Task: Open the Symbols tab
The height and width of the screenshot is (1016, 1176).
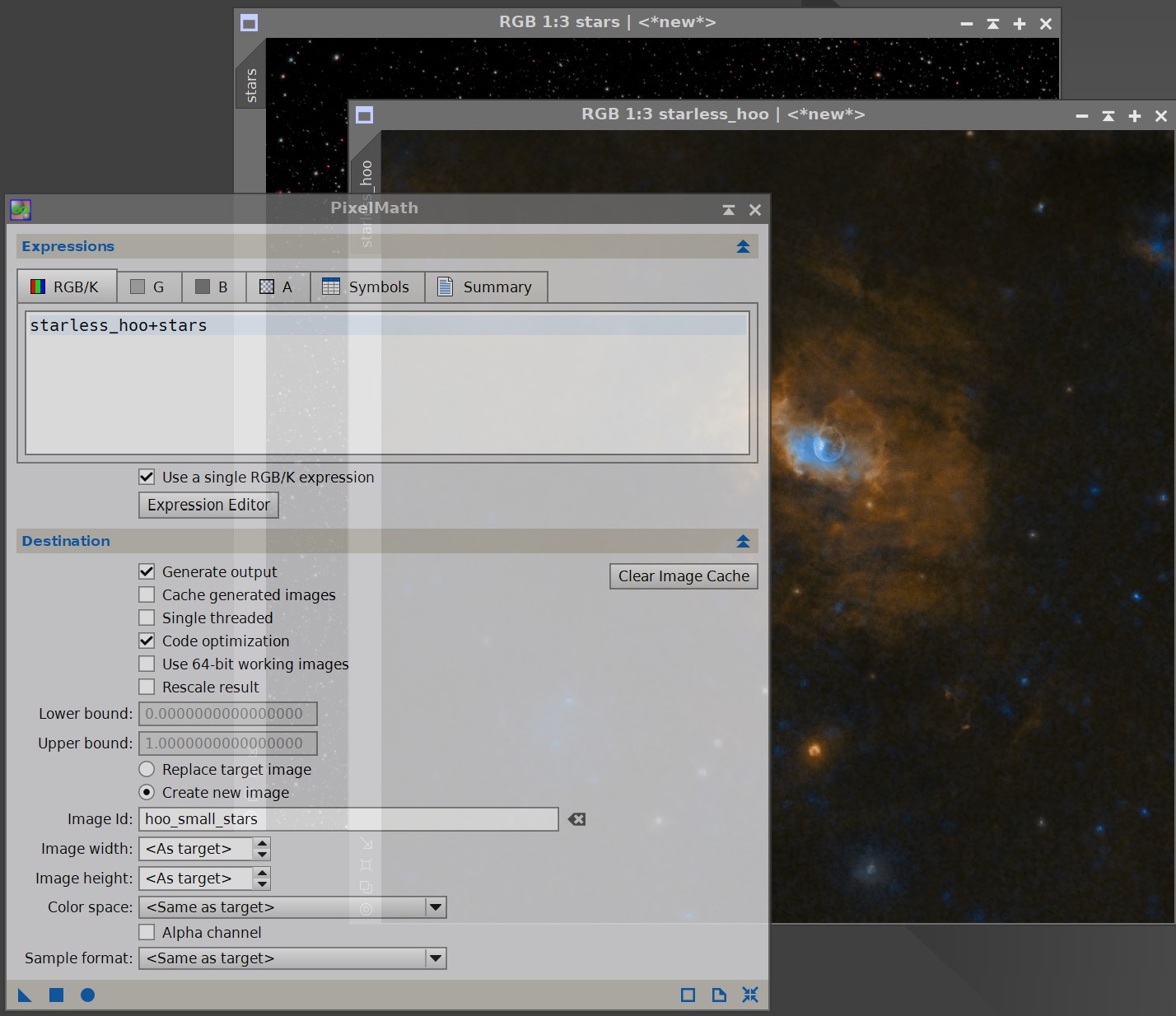Action: (x=367, y=287)
